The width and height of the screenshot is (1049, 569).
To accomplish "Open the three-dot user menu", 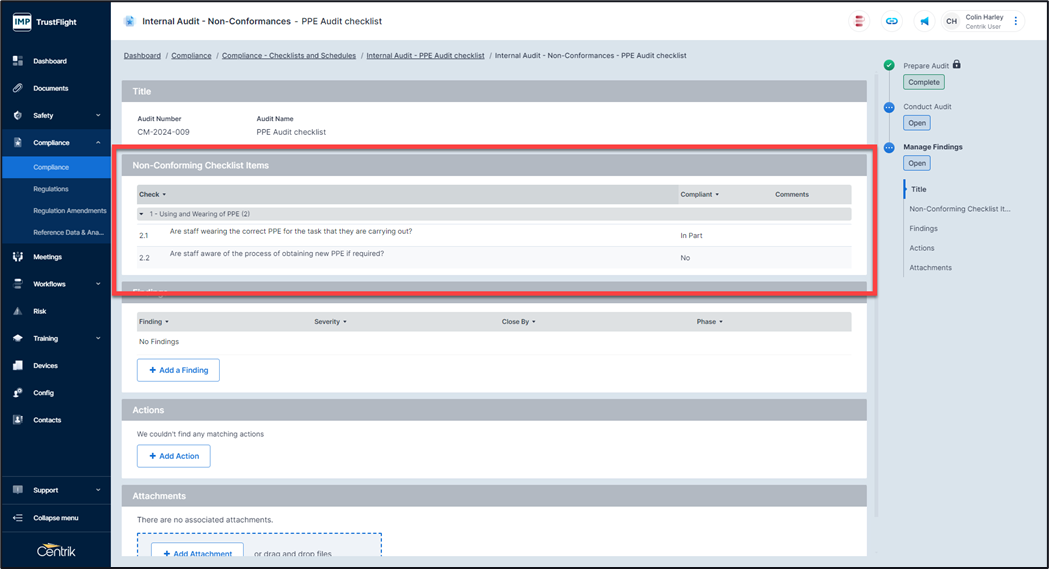I will (1016, 21).
